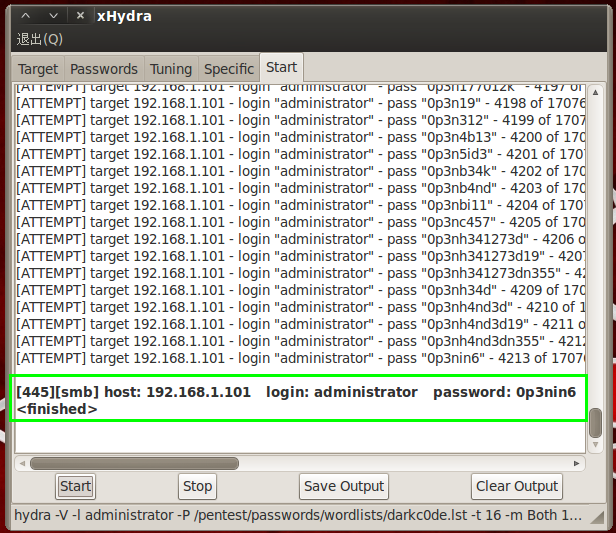Click the horizontal scrollbar left arrow
Image resolution: width=616 pixels, height=533 pixels.
(22, 463)
